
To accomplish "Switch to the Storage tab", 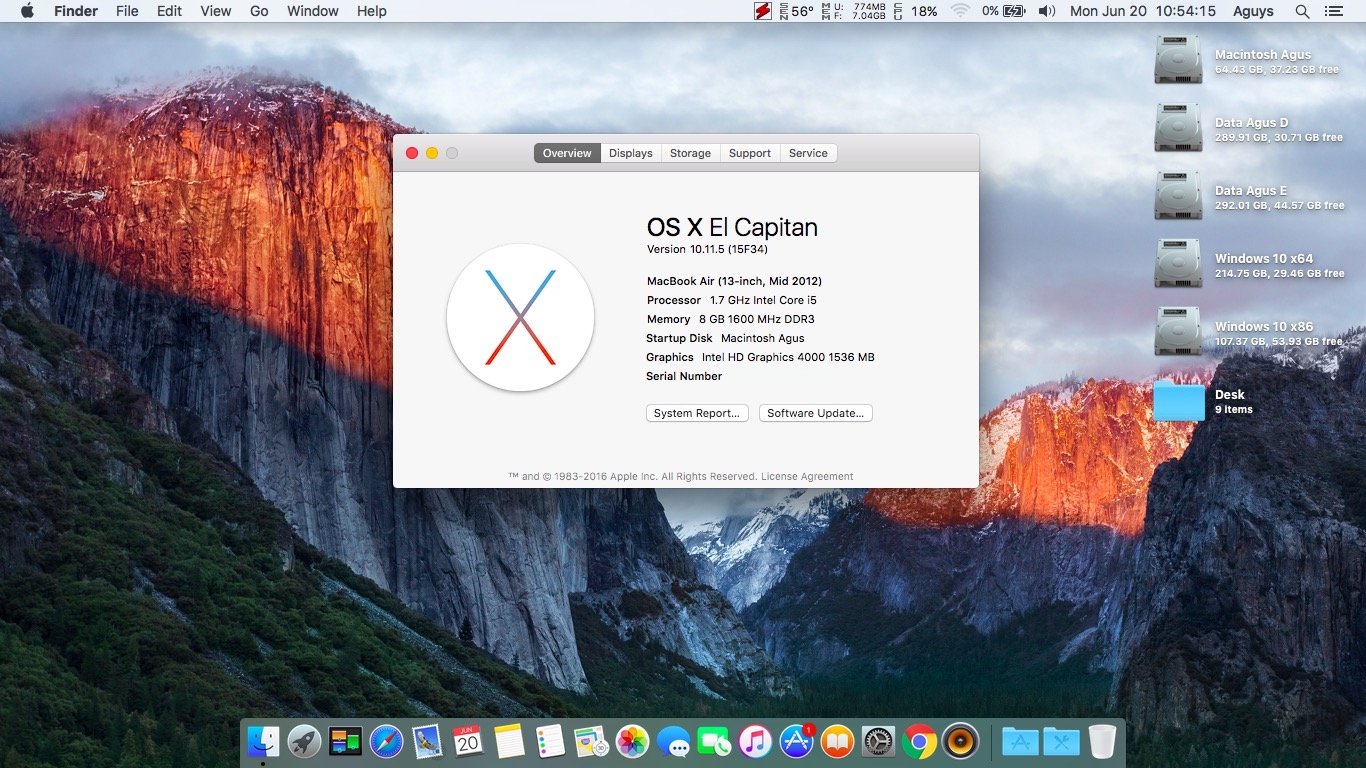I will click(x=690, y=153).
